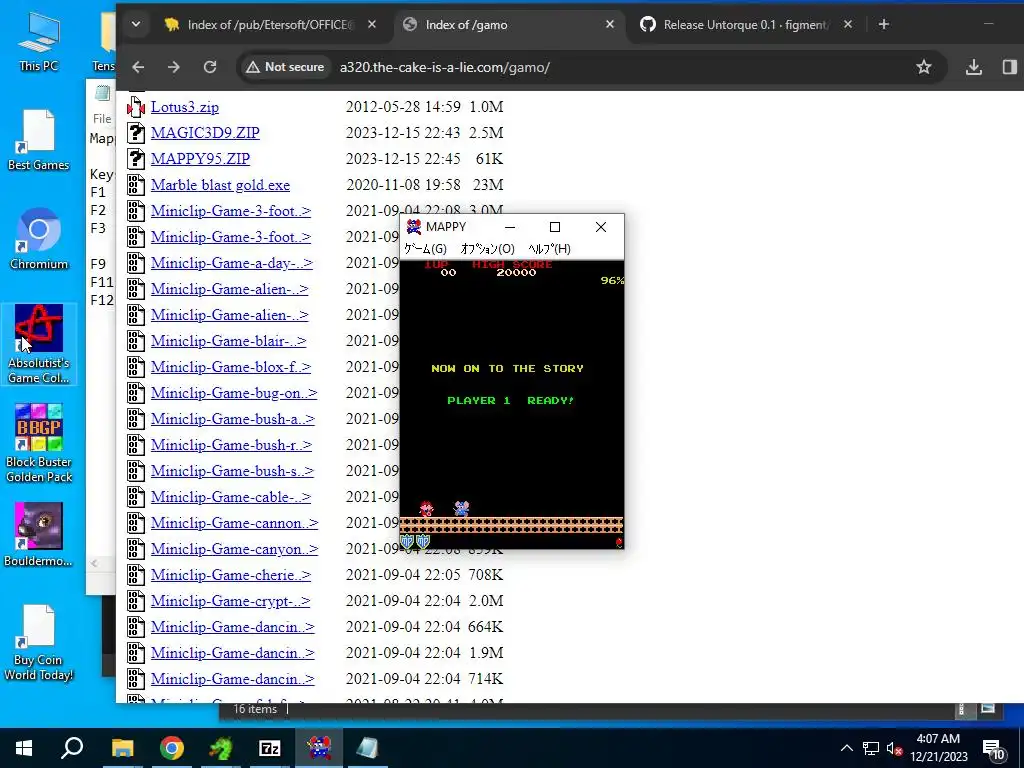Open browser downloads icon
The height and width of the screenshot is (768, 1024).
click(x=974, y=67)
